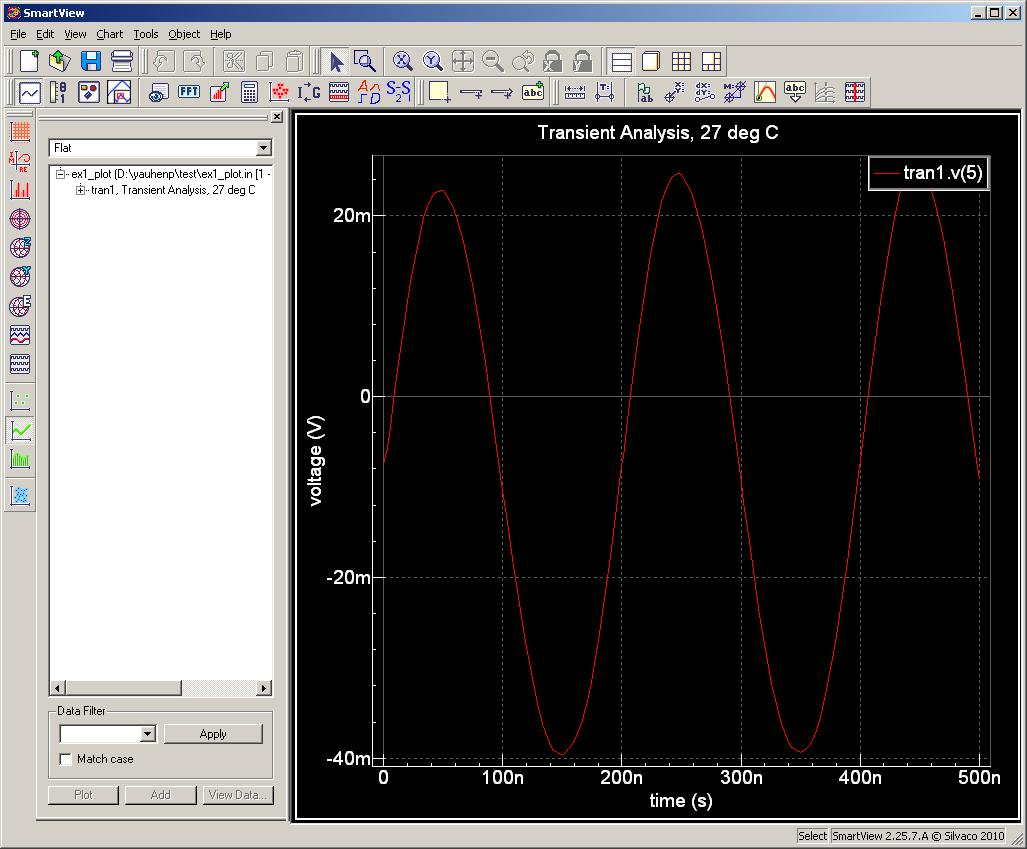This screenshot has width=1027, height=849.
Task: Select the IM/RE complex plane chart icon
Action: (20, 160)
